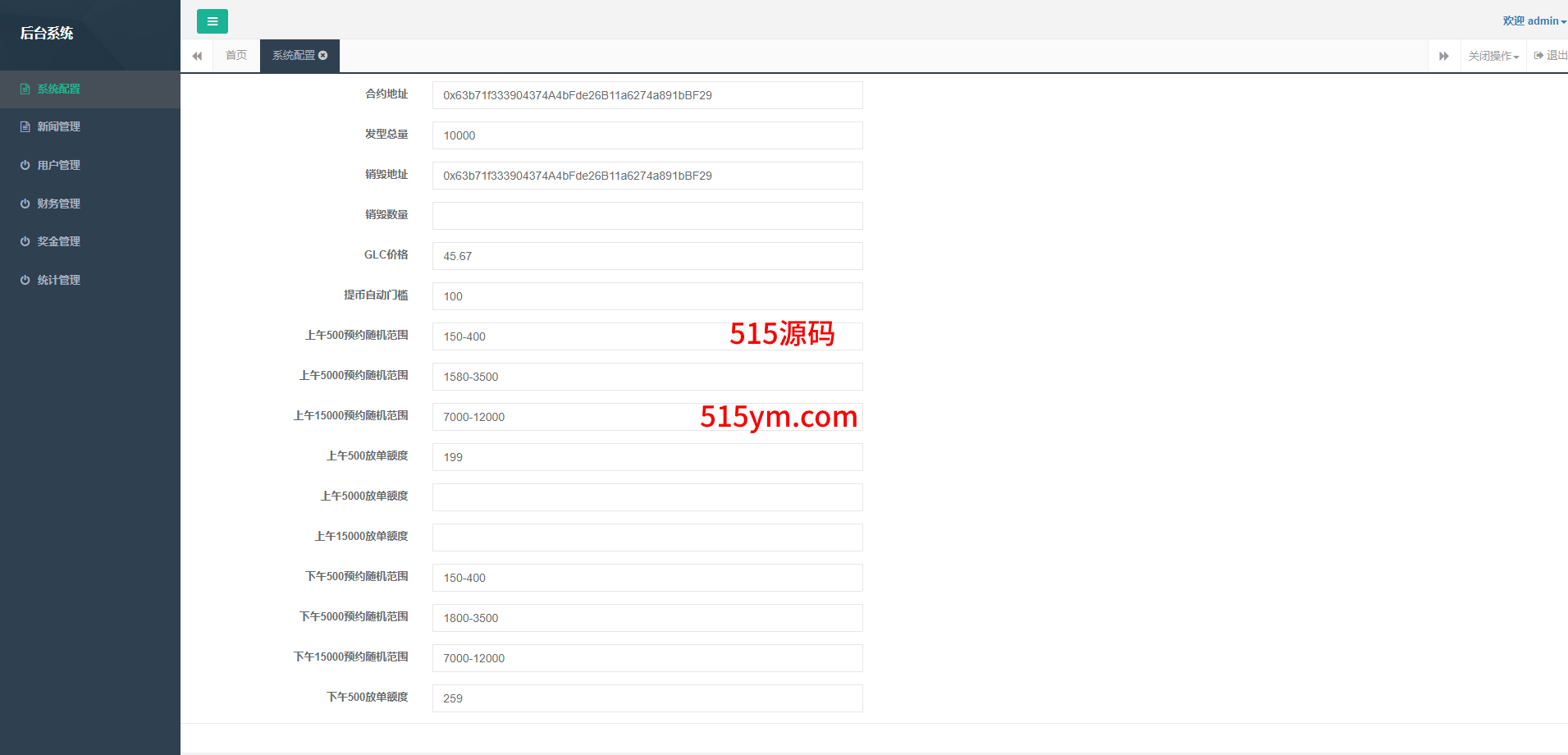Focus the 合约地址 input field
This screenshot has width=1568, height=755.
pos(647,95)
